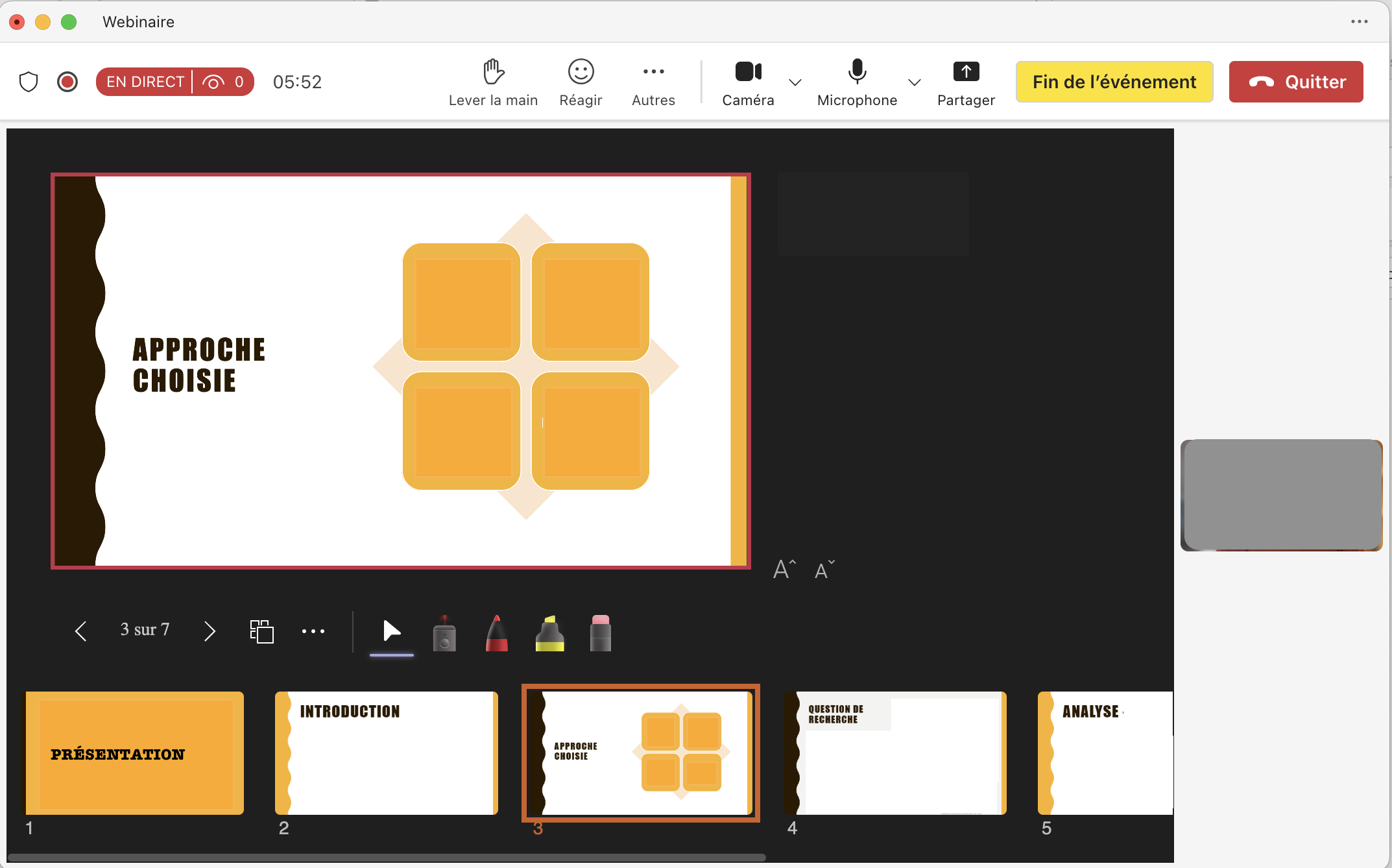This screenshot has width=1392, height=868.
Task: Click Fin de l'événement button
Action: (1114, 82)
